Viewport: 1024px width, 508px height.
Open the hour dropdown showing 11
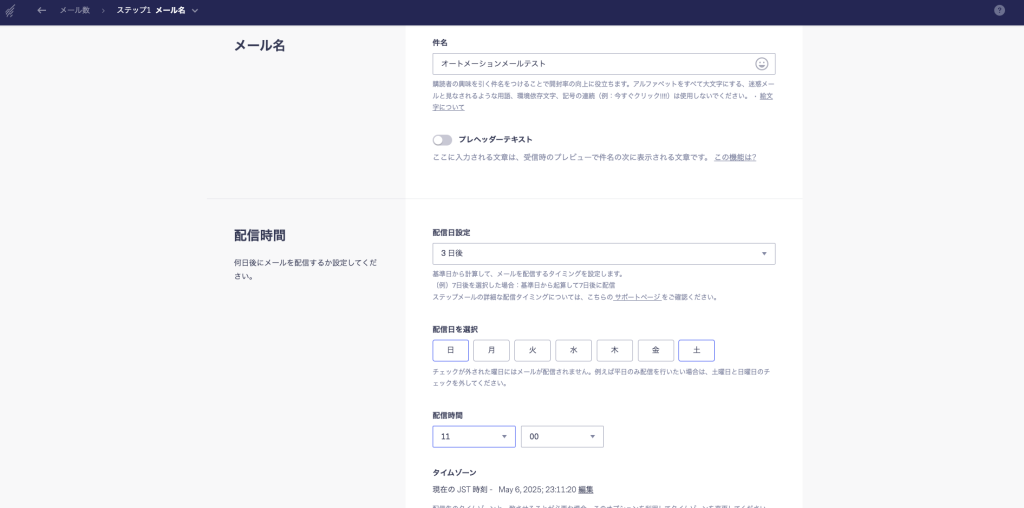click(474, 437)
